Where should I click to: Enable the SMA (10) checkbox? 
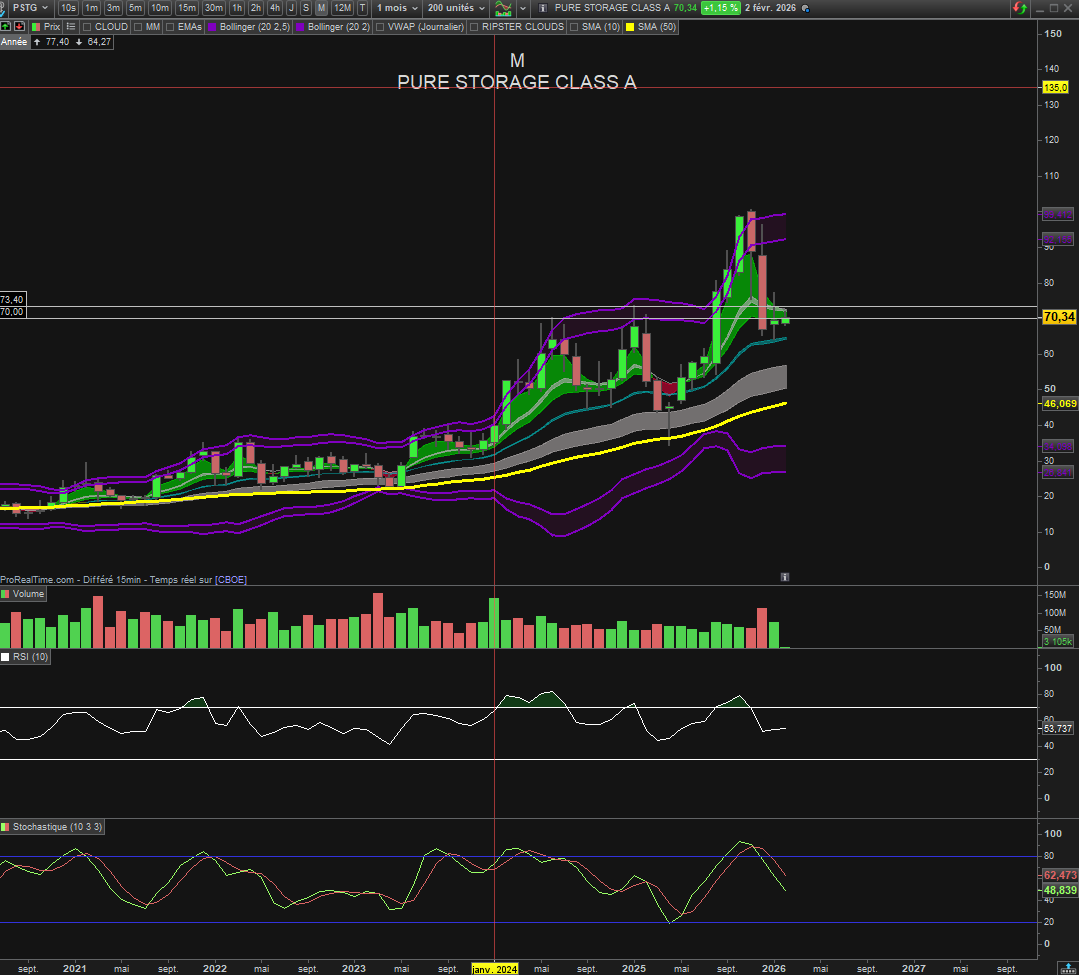[x=574, y=27]
